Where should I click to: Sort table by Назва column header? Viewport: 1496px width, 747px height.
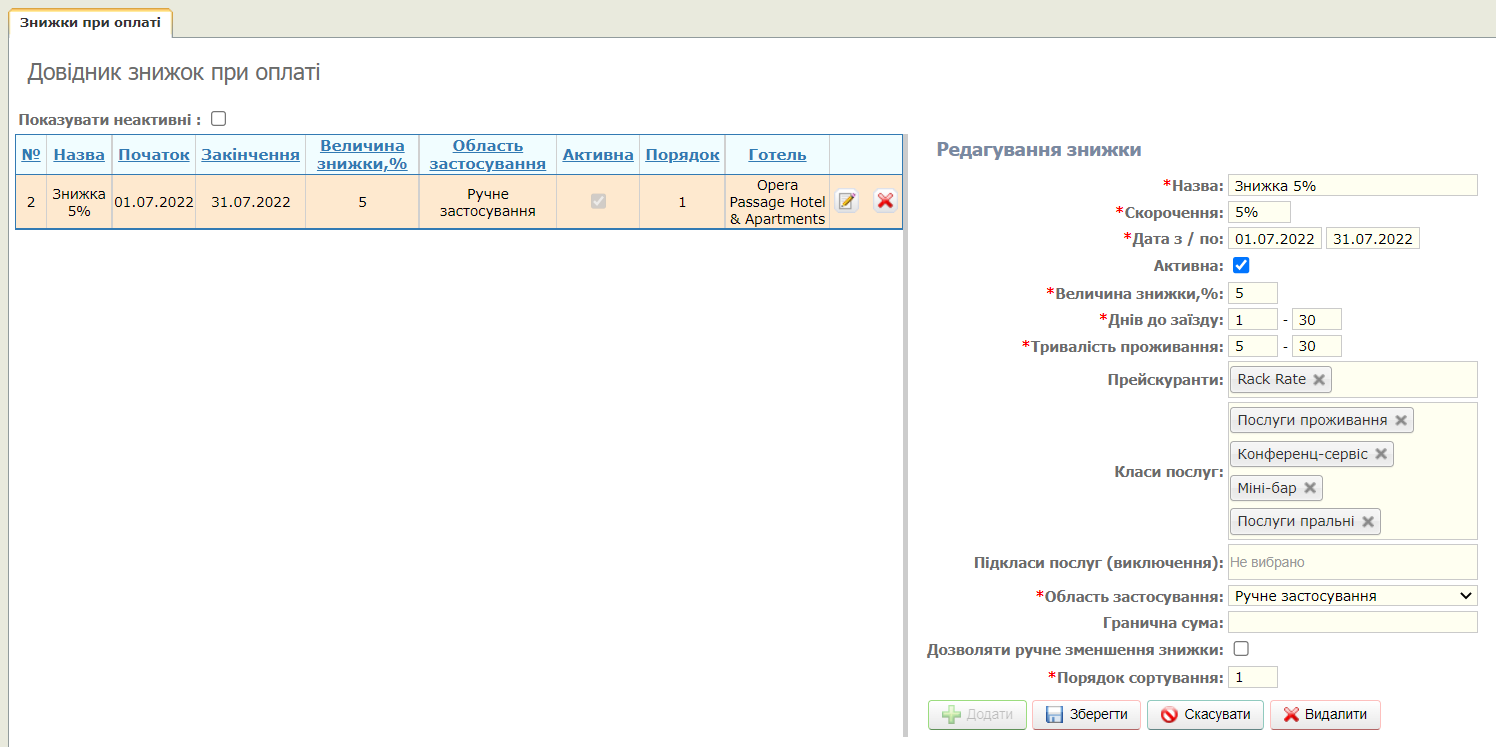tap(79, 155)
